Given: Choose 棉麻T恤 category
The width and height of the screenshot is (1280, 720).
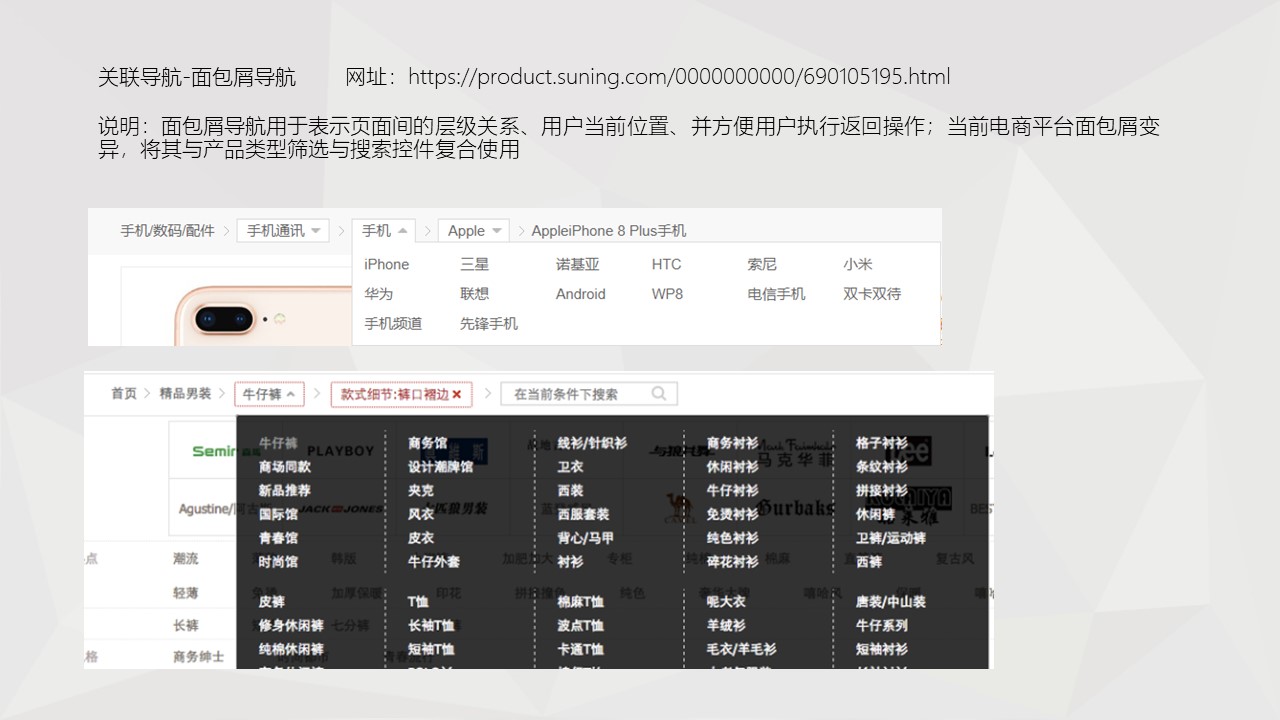Looking at the screenshot, I should (580, 602).
